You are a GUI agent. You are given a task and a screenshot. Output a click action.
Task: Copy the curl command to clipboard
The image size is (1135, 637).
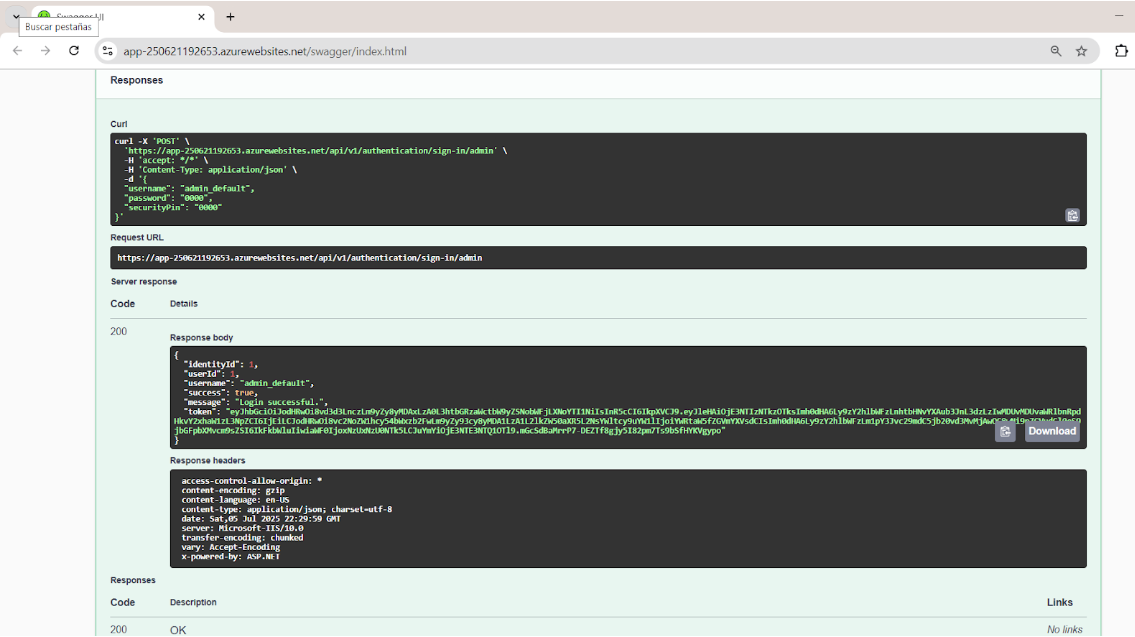pos(1072,215)
